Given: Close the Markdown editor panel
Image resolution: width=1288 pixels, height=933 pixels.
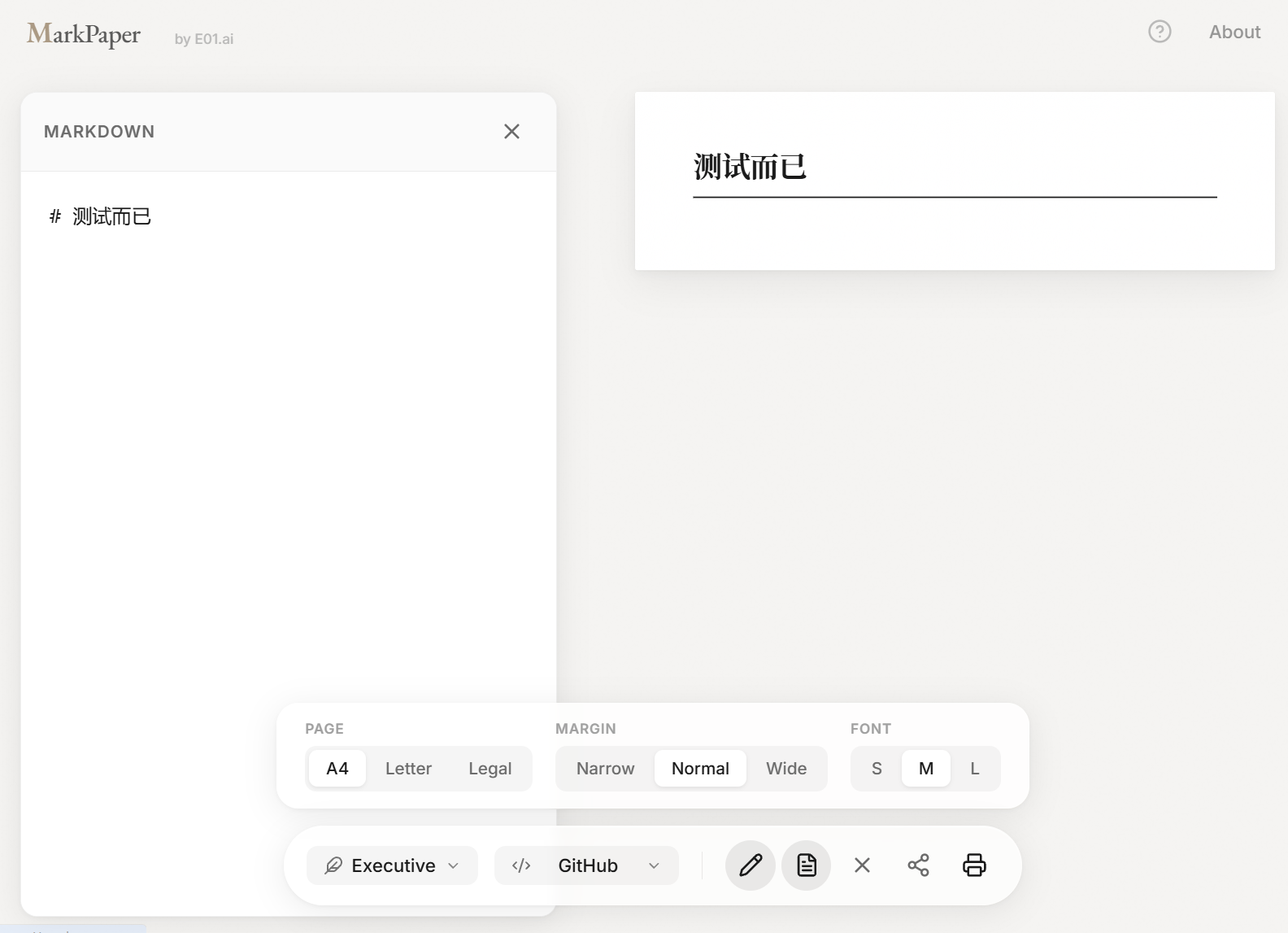Looking at the screenshot, I should (x=511, y=132).
